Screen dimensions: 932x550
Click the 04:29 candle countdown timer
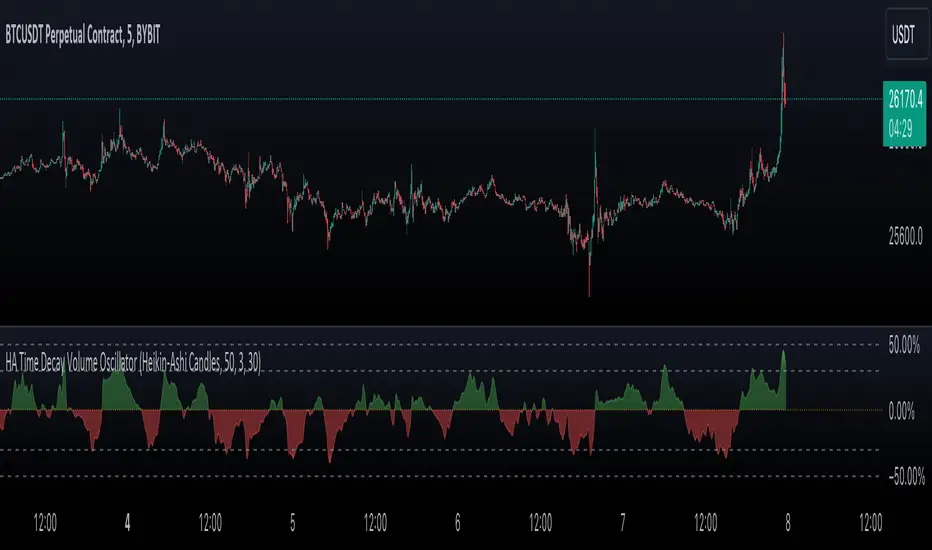tap(900, 128)
